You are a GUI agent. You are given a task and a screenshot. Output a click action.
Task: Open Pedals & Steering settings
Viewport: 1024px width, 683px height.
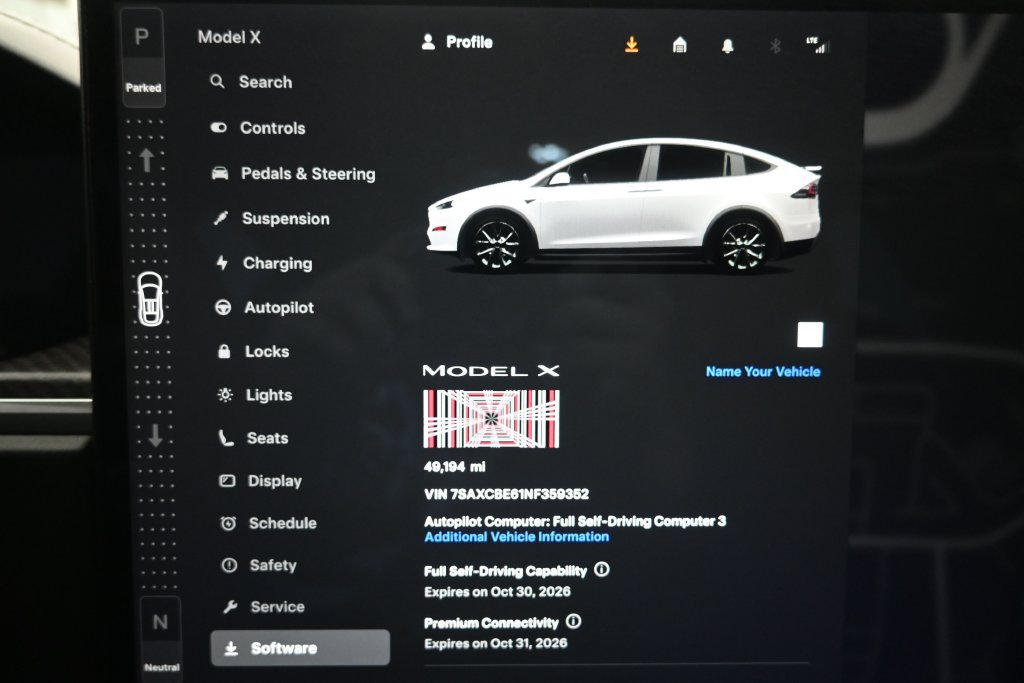point(293,174)
